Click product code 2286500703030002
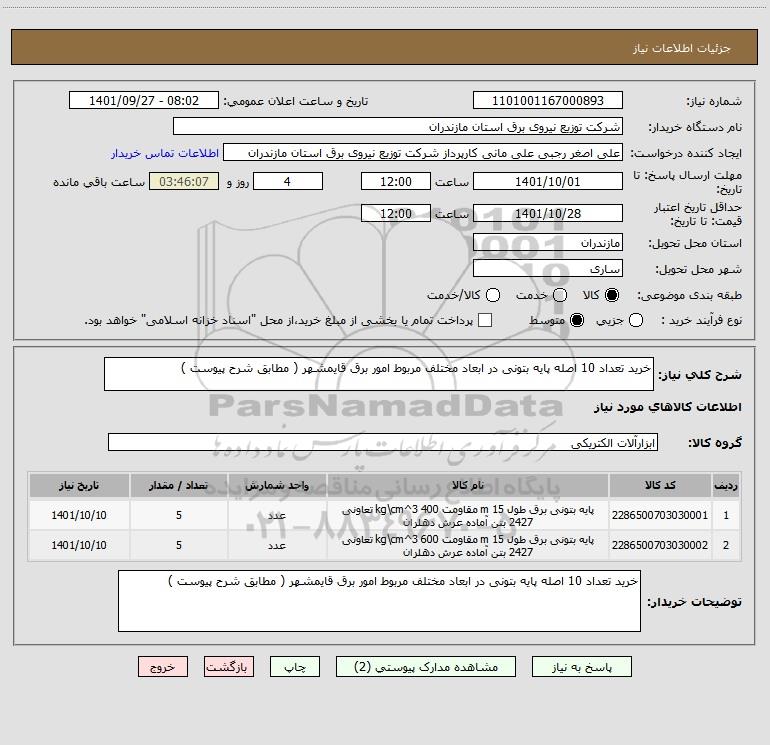Image resolution: width=770 pixels, height=745 pixels. point(660,545)
